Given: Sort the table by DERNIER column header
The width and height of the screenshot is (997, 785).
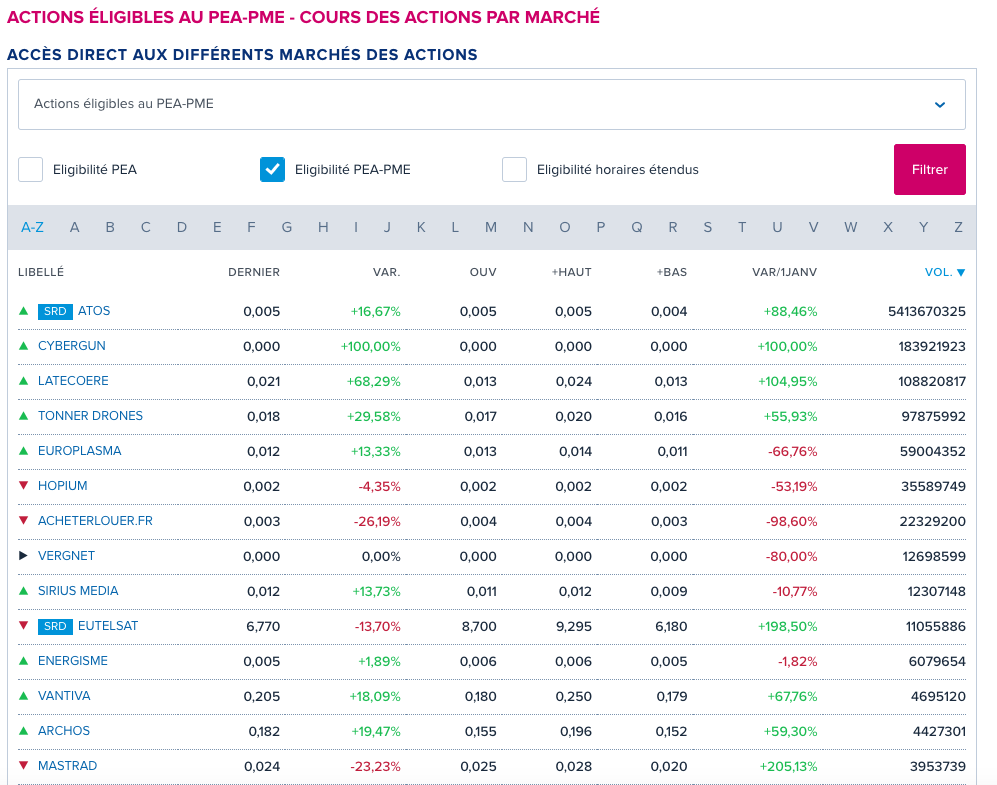Looking at the screenshot, I should point(254,272).
